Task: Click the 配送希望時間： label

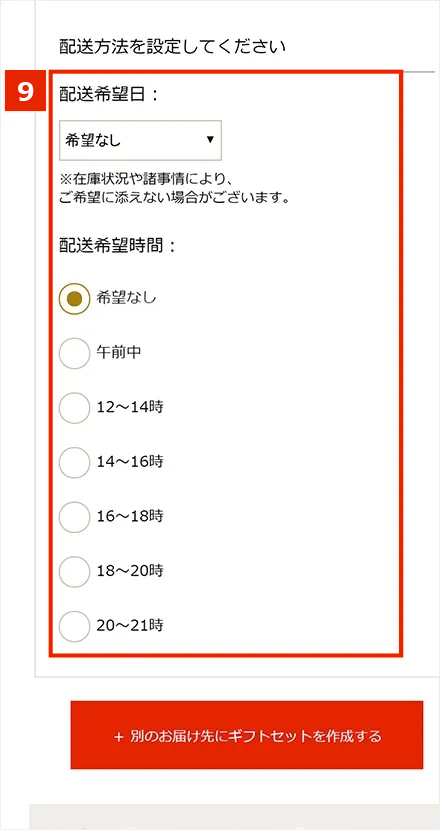Action: (x=118, y=246)
